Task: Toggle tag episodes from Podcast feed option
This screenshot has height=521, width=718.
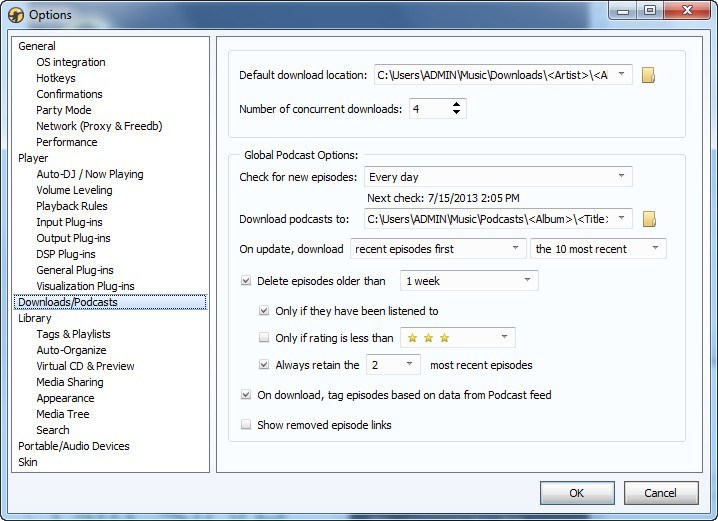Action: pyautogui.click(x=246, y=395)
